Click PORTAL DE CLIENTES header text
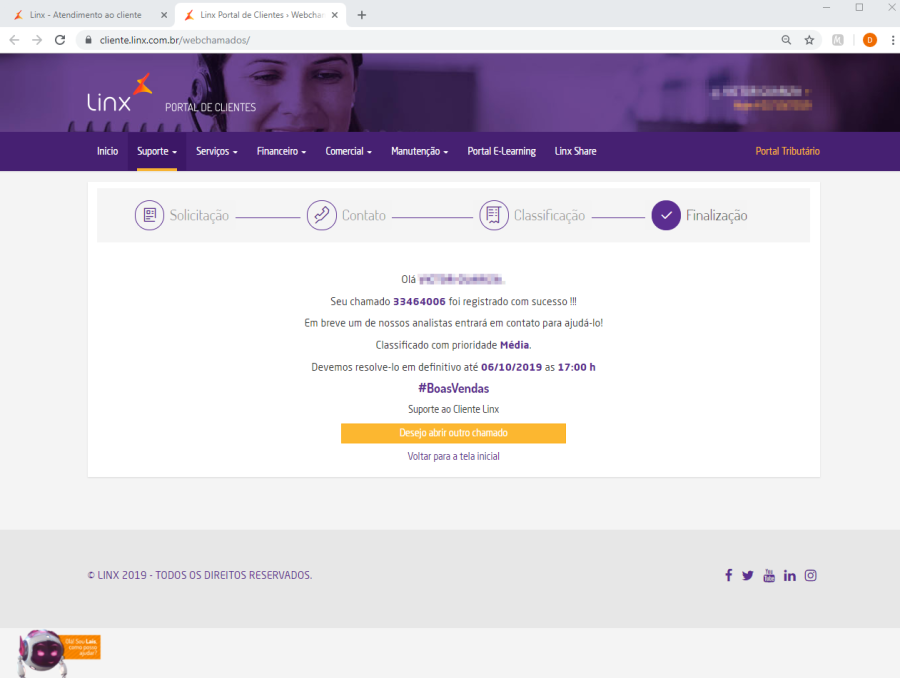Viewport: 900px width, 678px height. pyautogui.click(x=211, y=107)
